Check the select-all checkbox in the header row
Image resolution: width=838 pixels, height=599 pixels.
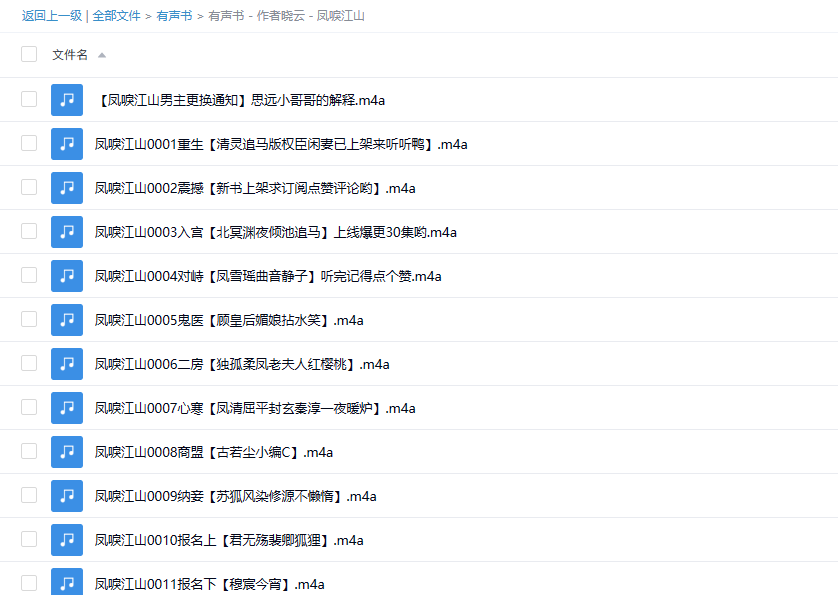tap(29, 54)
